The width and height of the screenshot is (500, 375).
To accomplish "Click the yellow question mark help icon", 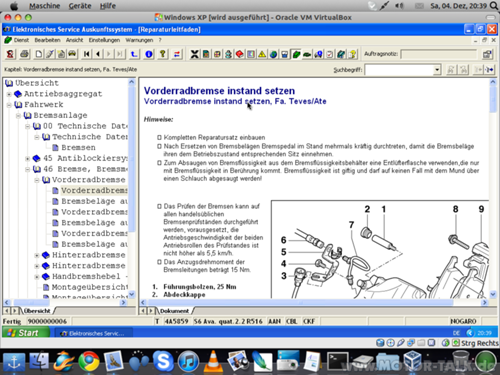I will (163, 54).
